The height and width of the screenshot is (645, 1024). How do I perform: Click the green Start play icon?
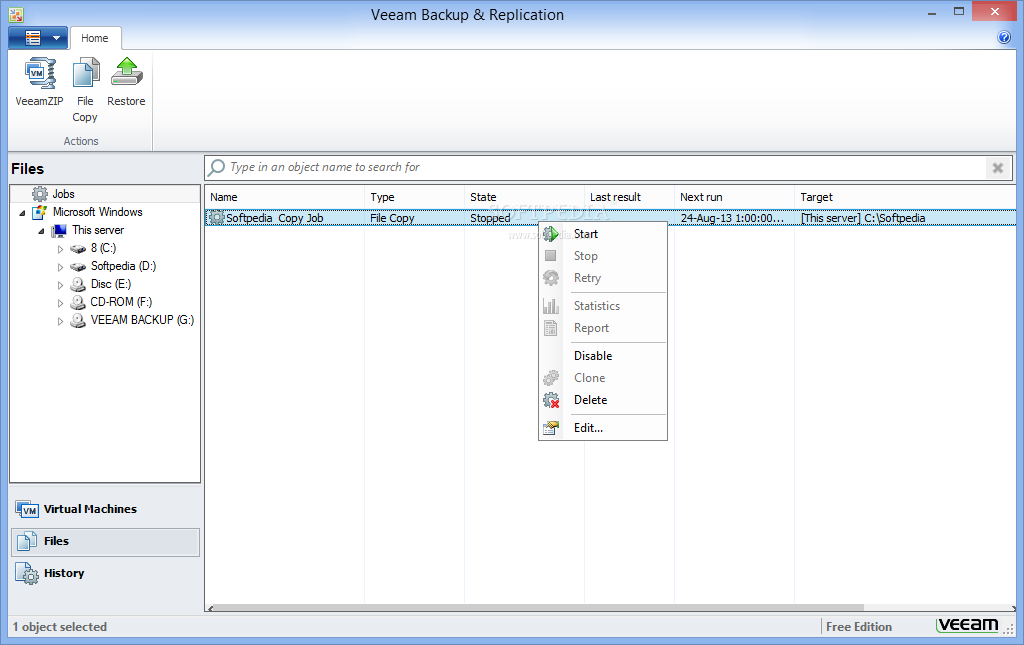click(551, 234)
